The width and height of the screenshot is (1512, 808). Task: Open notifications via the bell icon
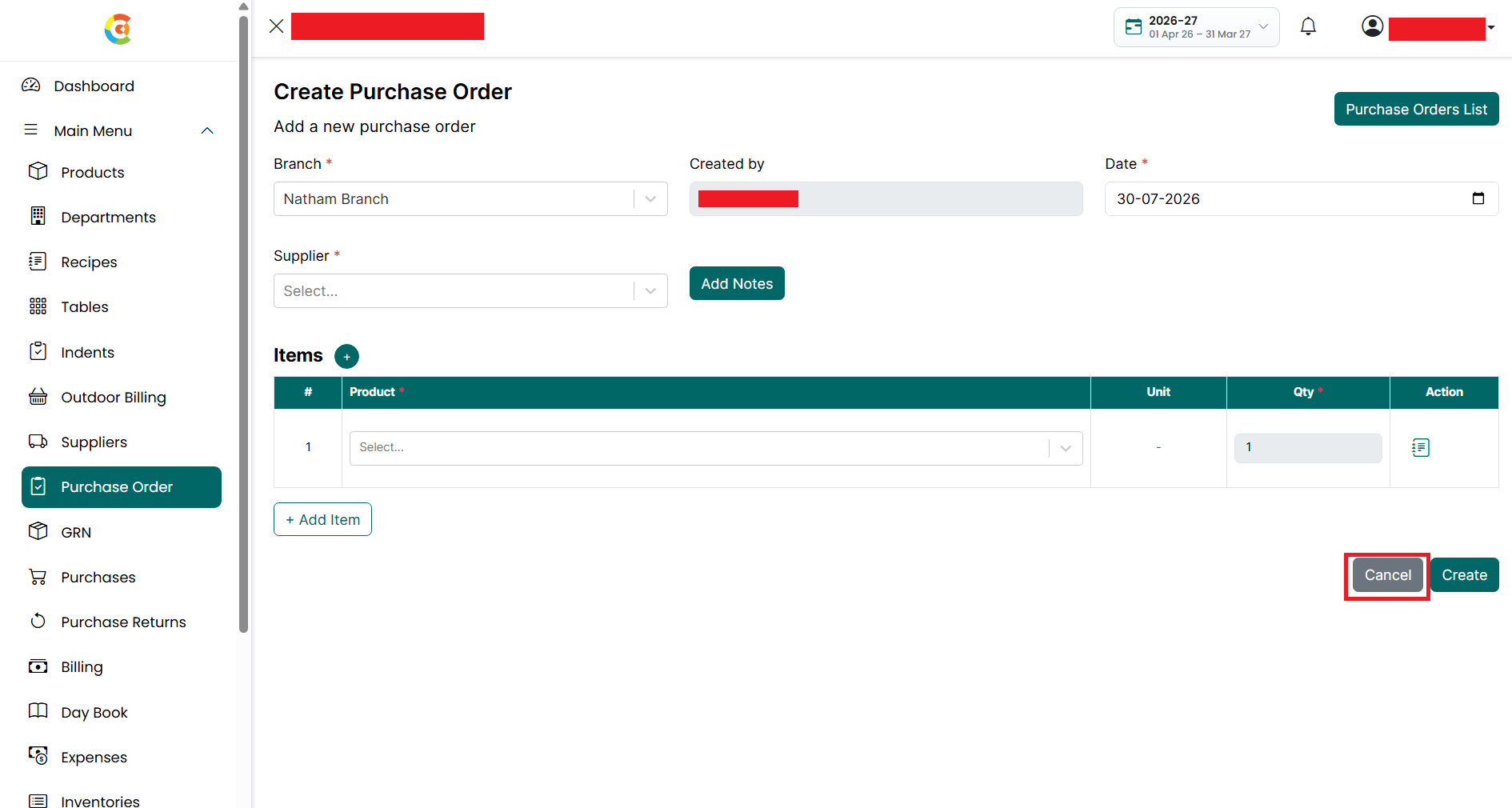[1308, 26]
